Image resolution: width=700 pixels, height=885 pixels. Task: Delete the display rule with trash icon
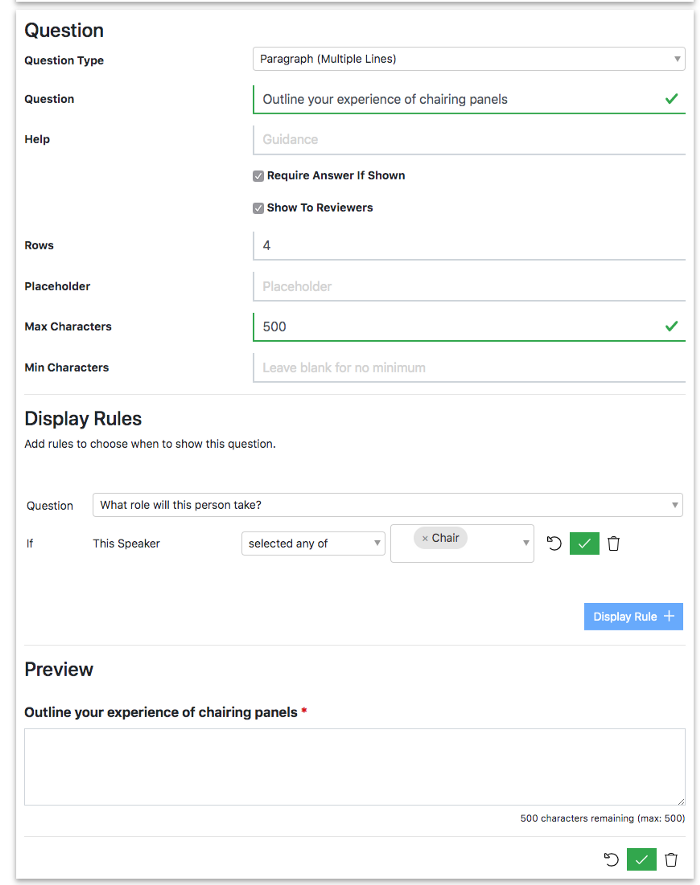[614, 544]
